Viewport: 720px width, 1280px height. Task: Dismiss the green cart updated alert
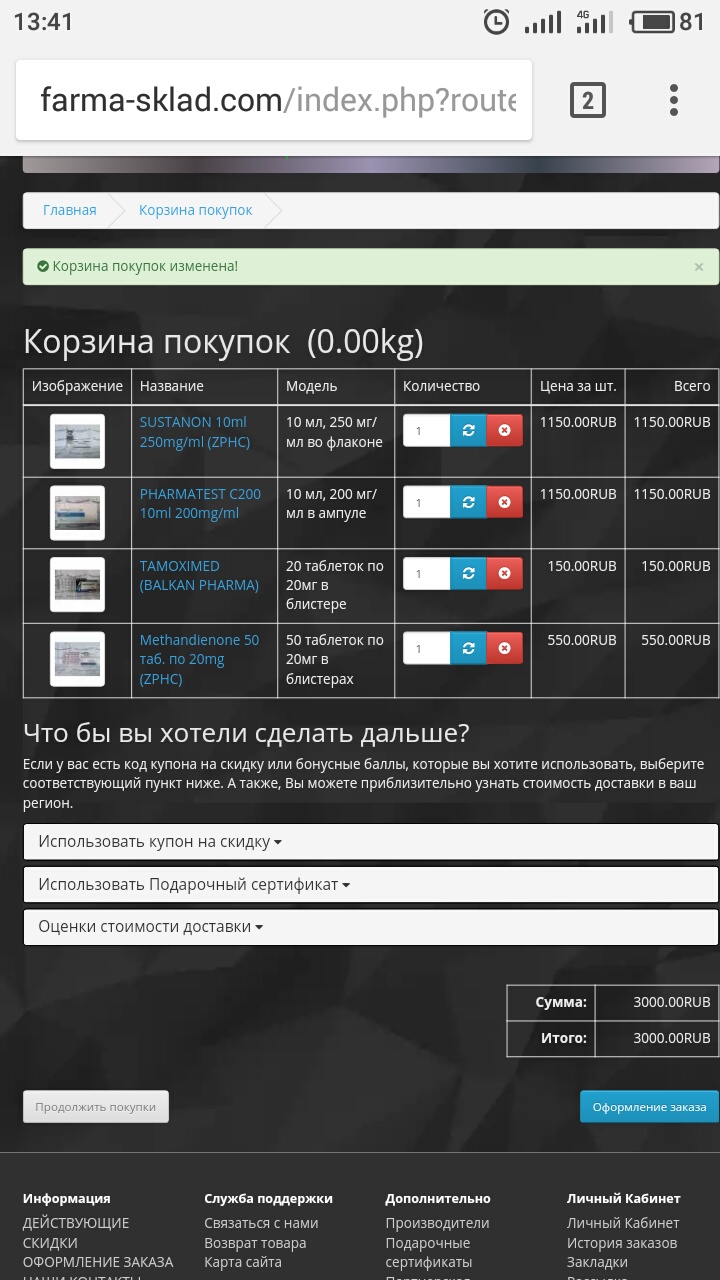pos(698,267)
